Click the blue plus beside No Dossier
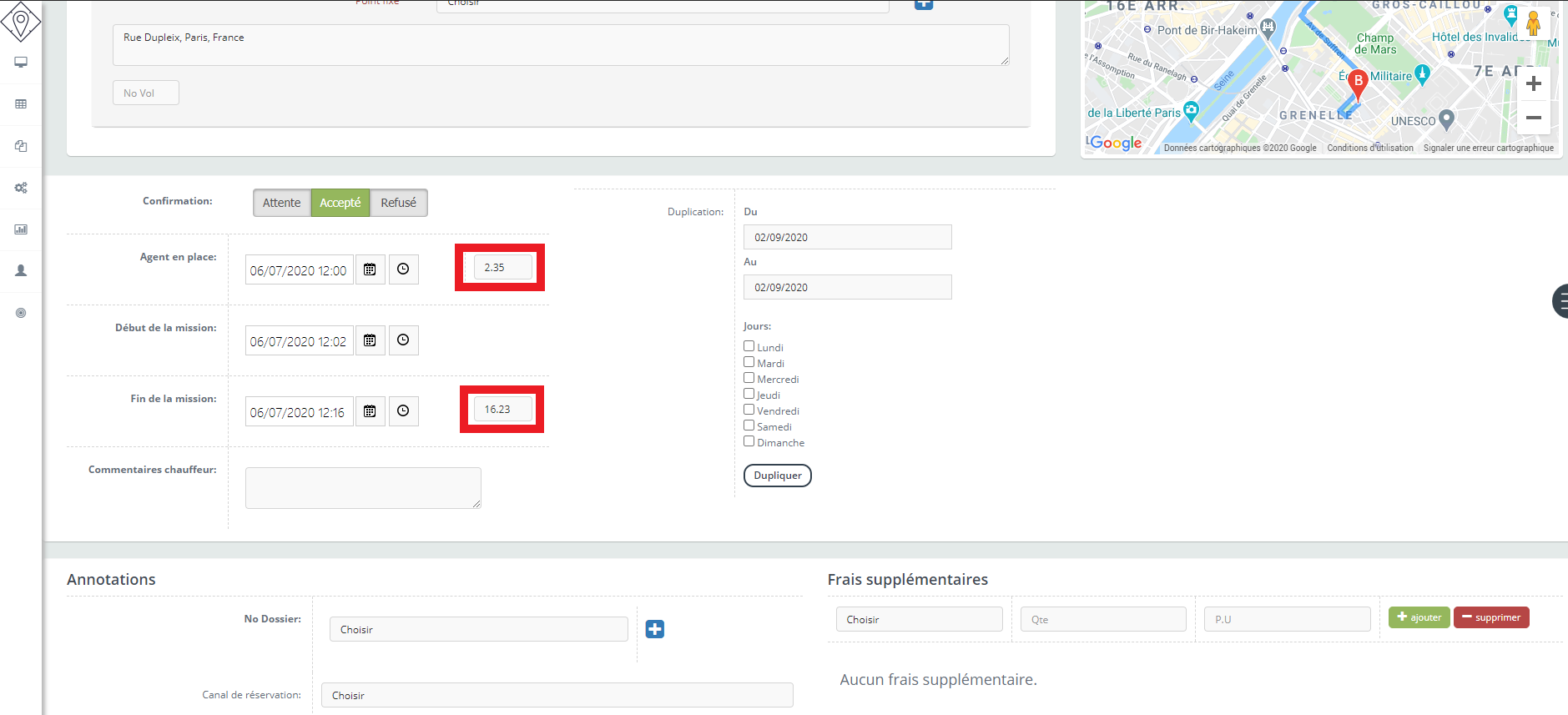The width and height of the screenshot is (1568, 715). point(655,629)
